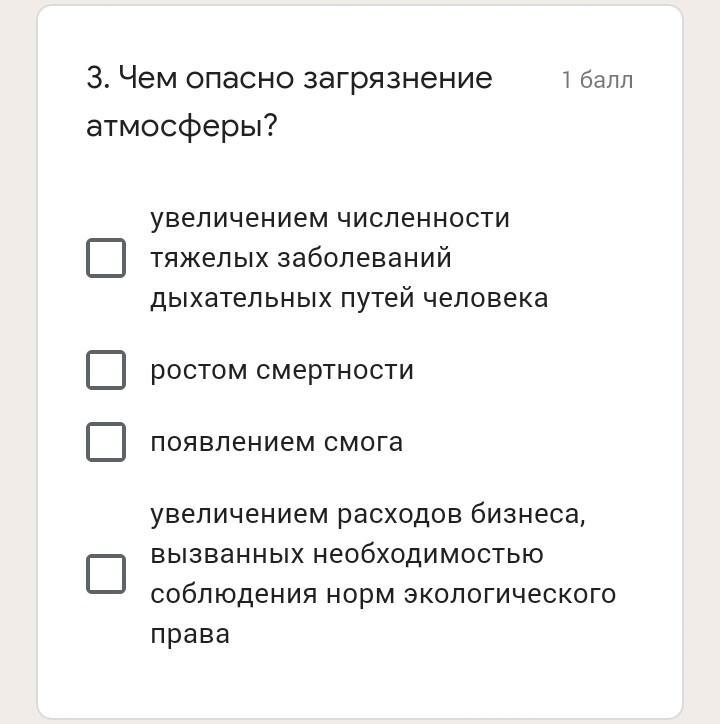Viewport: 720px width, 724px height.
Task: Click the word 'права' in last option
Action: 190,635
